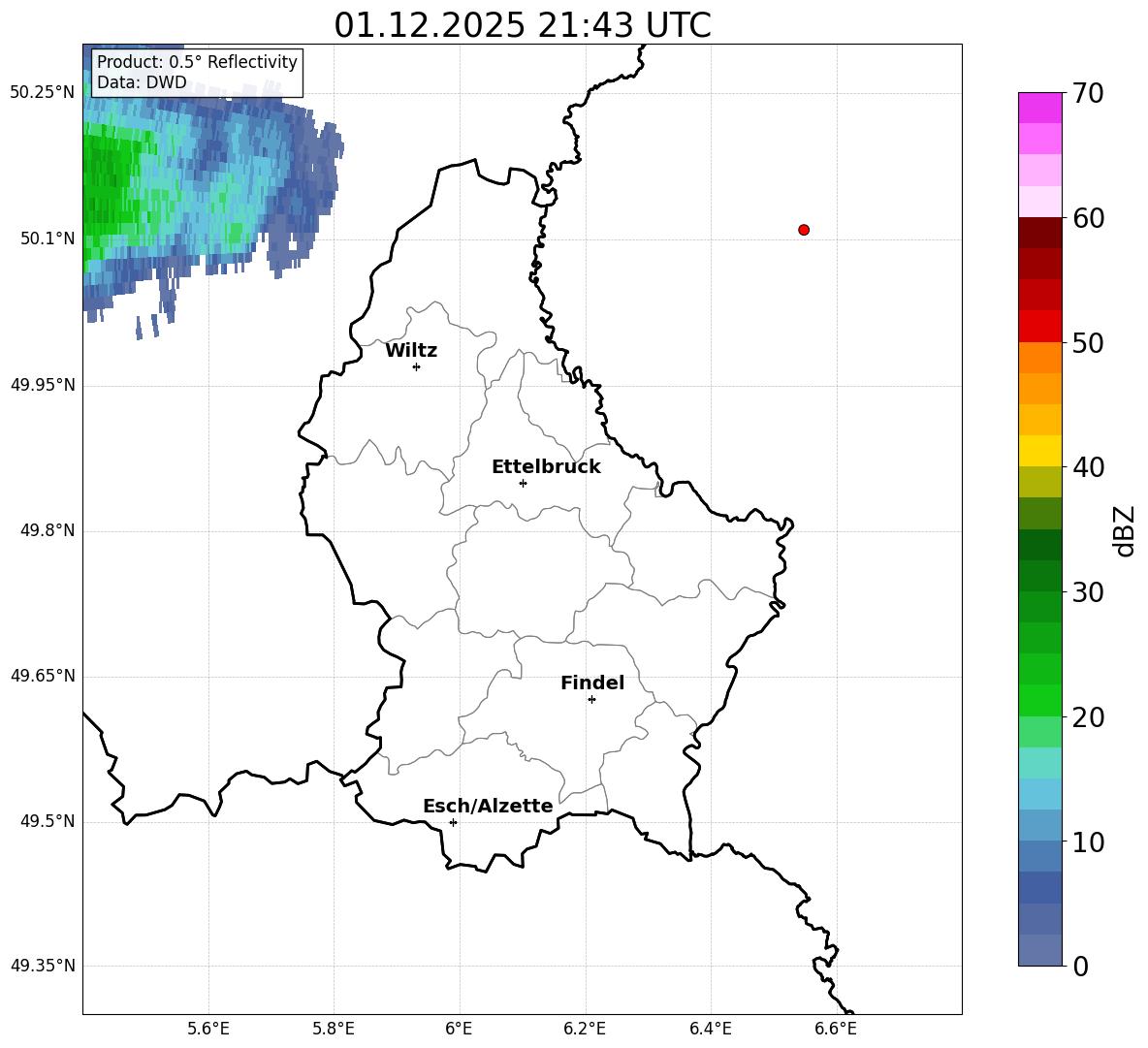This screenshot has height=1048, width=1148.
Task: Click the 6.6°E longitude label
Action: click(x=836, y=1030)
